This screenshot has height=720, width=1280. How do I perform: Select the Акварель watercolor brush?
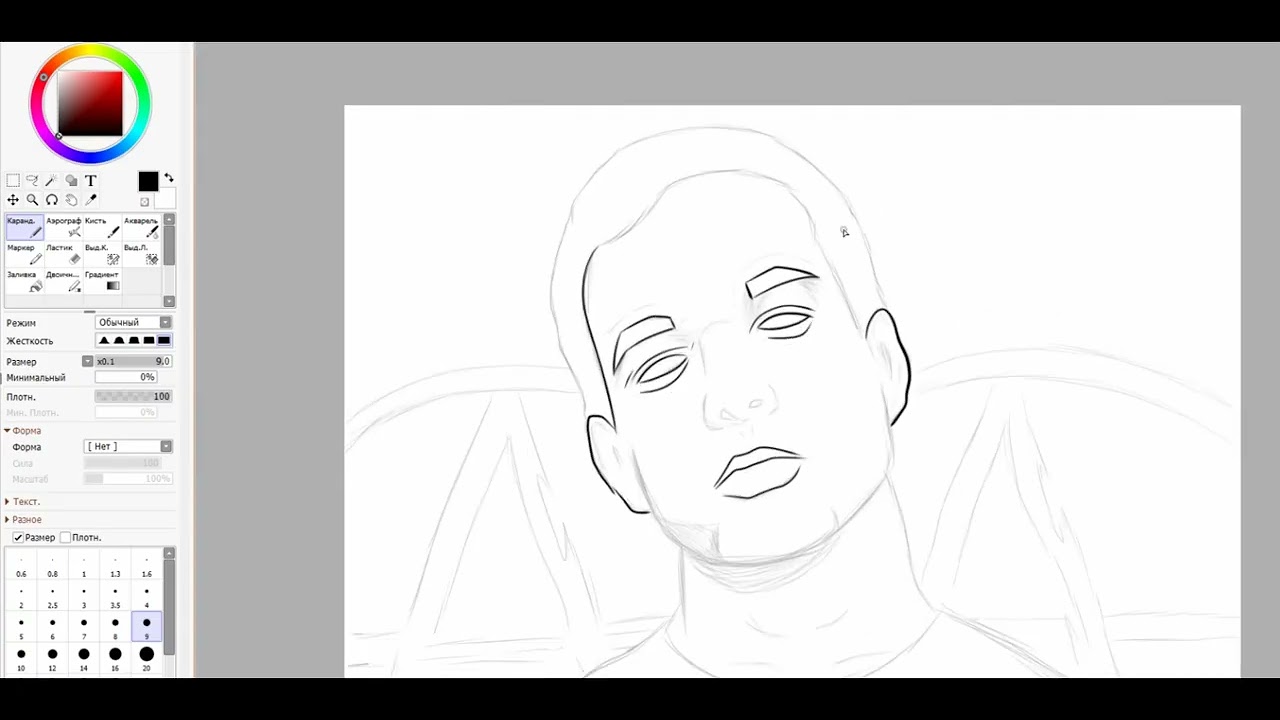pos(141,227)
